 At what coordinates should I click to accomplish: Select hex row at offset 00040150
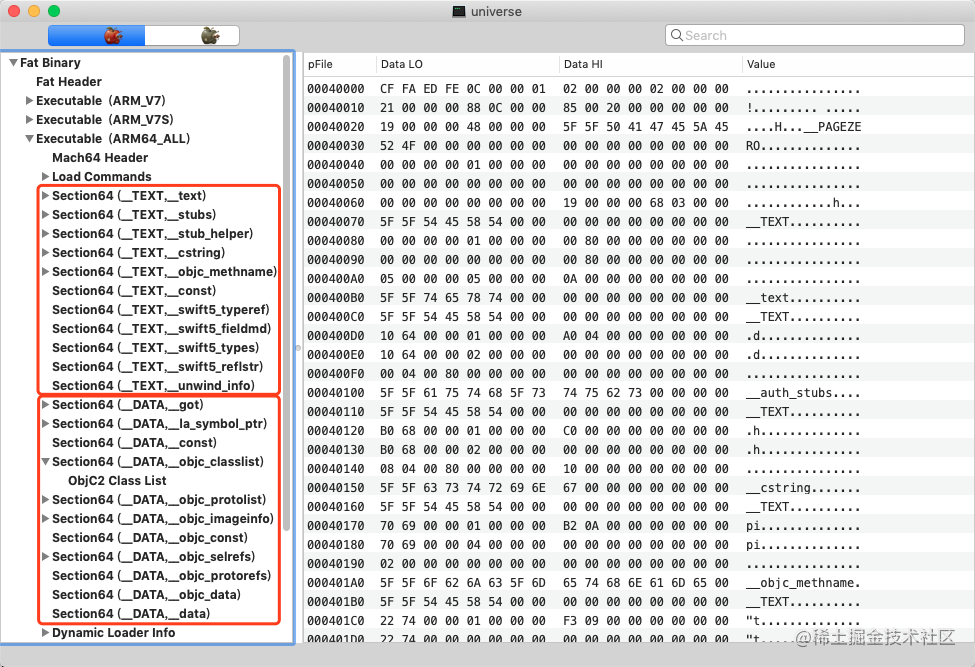(639, 488)
